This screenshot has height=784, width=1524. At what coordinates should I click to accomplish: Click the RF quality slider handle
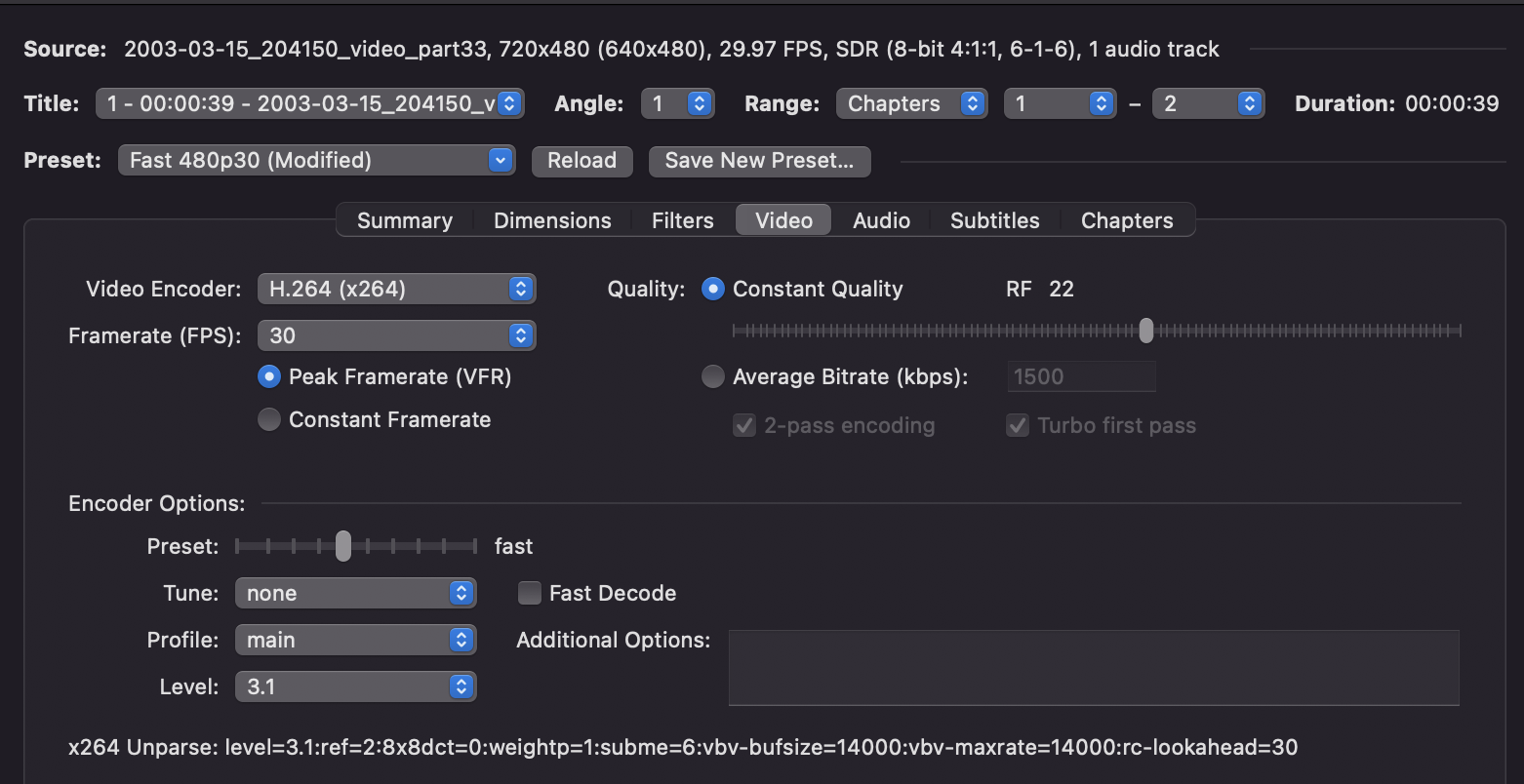click(x=1146, y=331)
